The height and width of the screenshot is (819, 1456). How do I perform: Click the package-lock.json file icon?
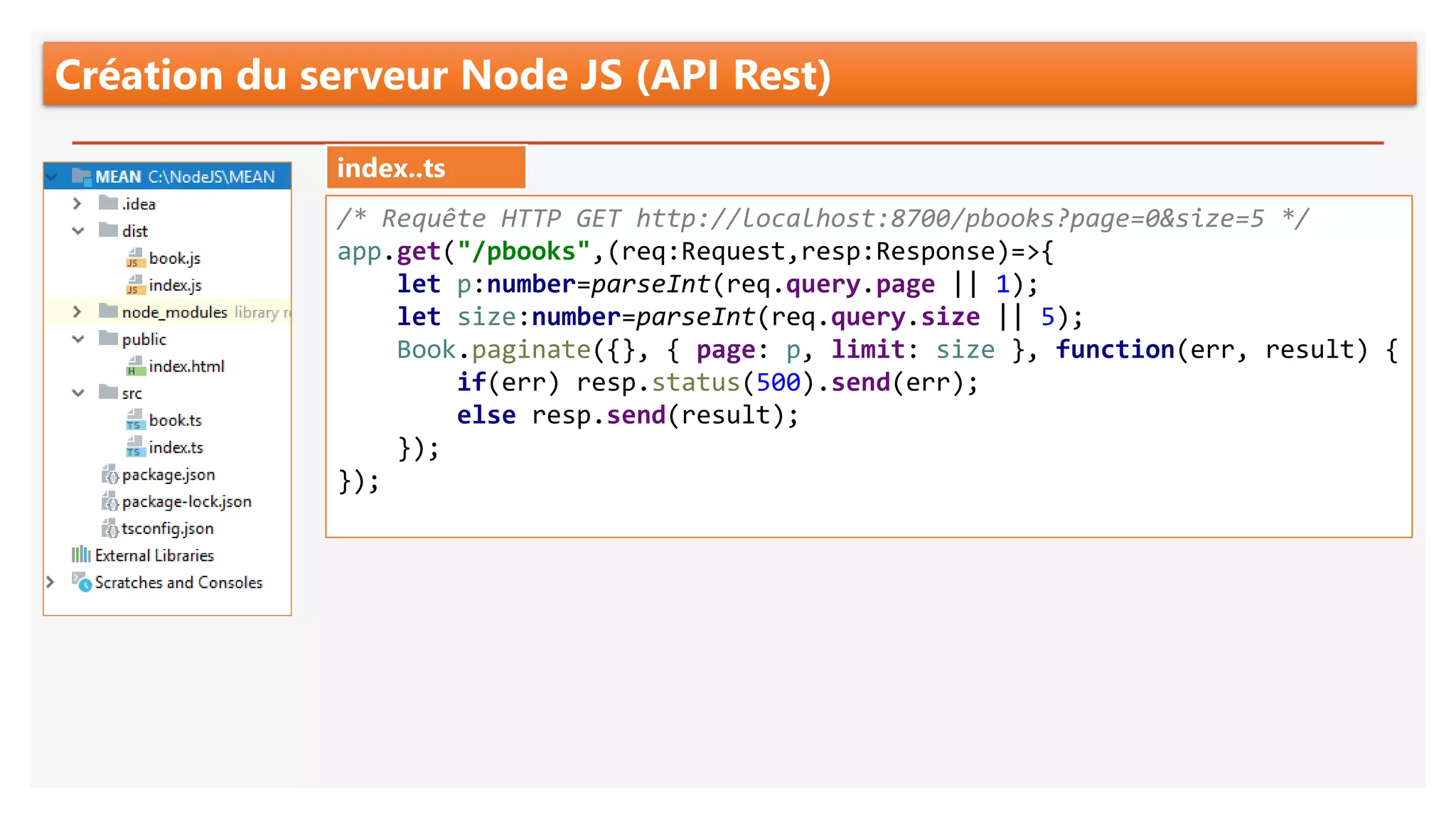(109, 501)
